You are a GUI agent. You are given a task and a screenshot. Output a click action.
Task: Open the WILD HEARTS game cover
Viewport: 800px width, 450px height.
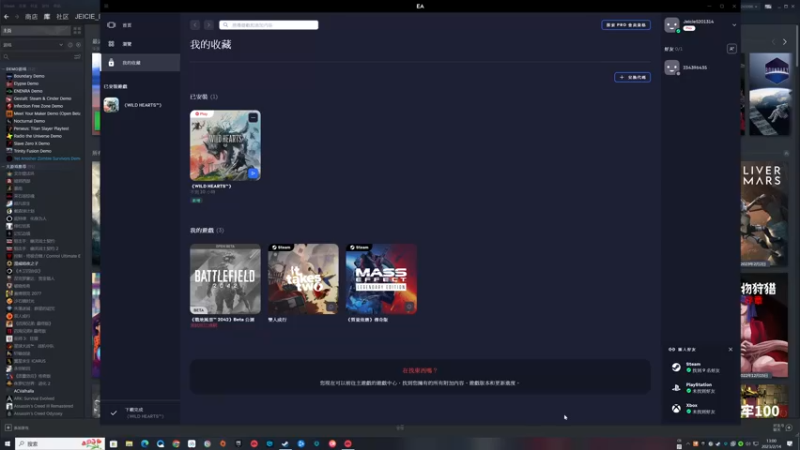point(225,145)
